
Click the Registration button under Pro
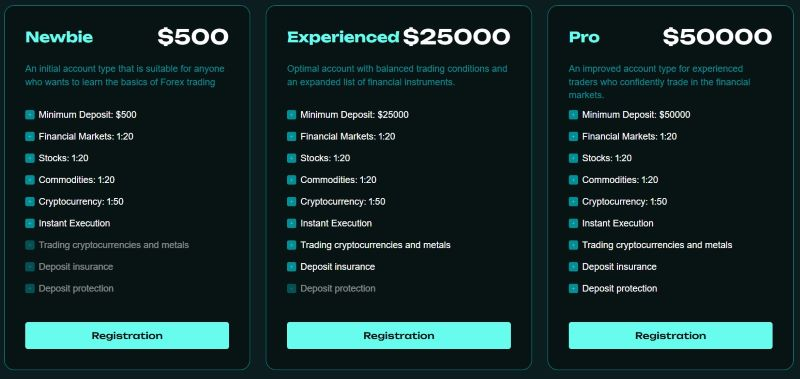tap(670, 335)
